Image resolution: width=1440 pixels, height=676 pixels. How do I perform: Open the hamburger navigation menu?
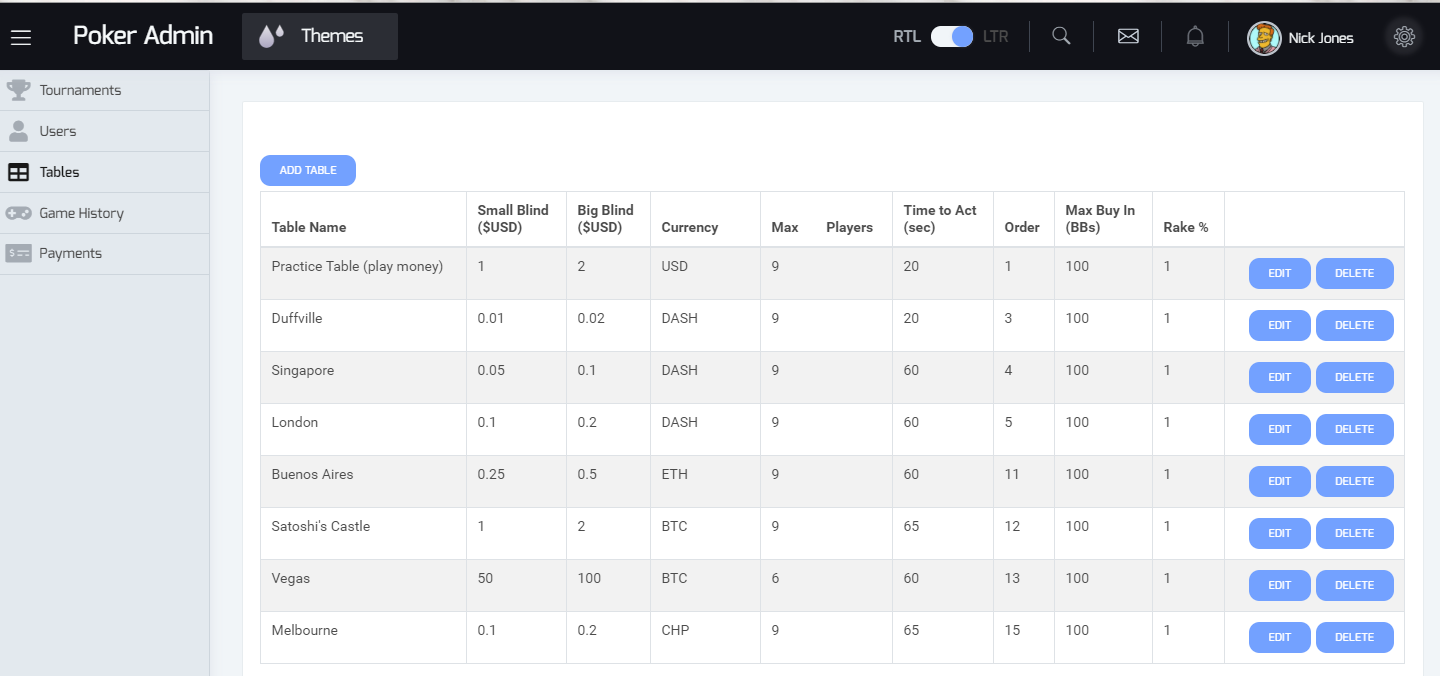coord(21,37)
